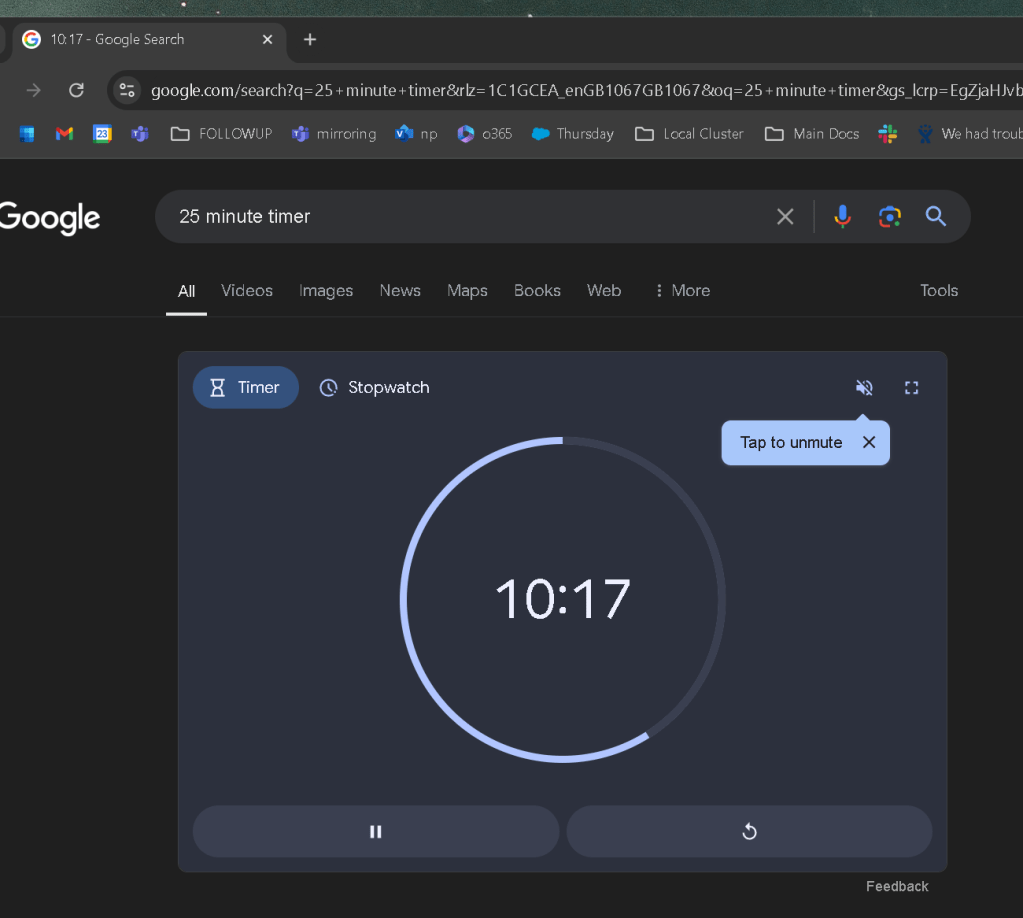The height and width of the screenshot is (918, 1023).
Task: Clear the search box text
Action: (785, 217)
